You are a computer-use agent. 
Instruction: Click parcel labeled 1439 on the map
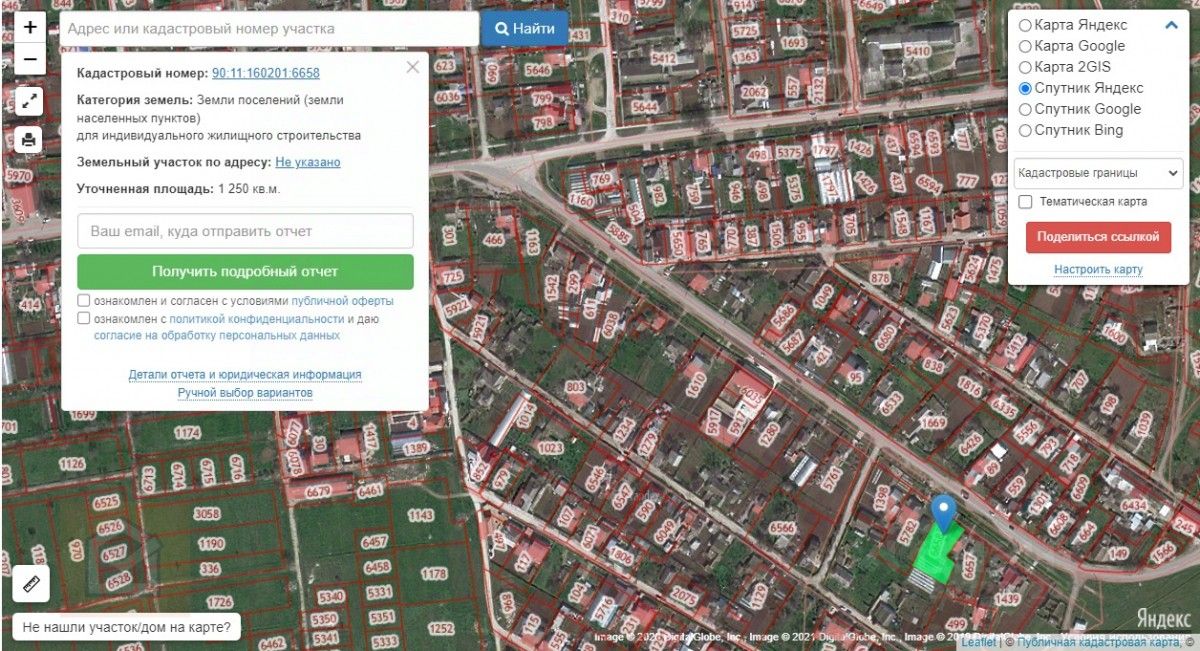tap(1007, 600)
